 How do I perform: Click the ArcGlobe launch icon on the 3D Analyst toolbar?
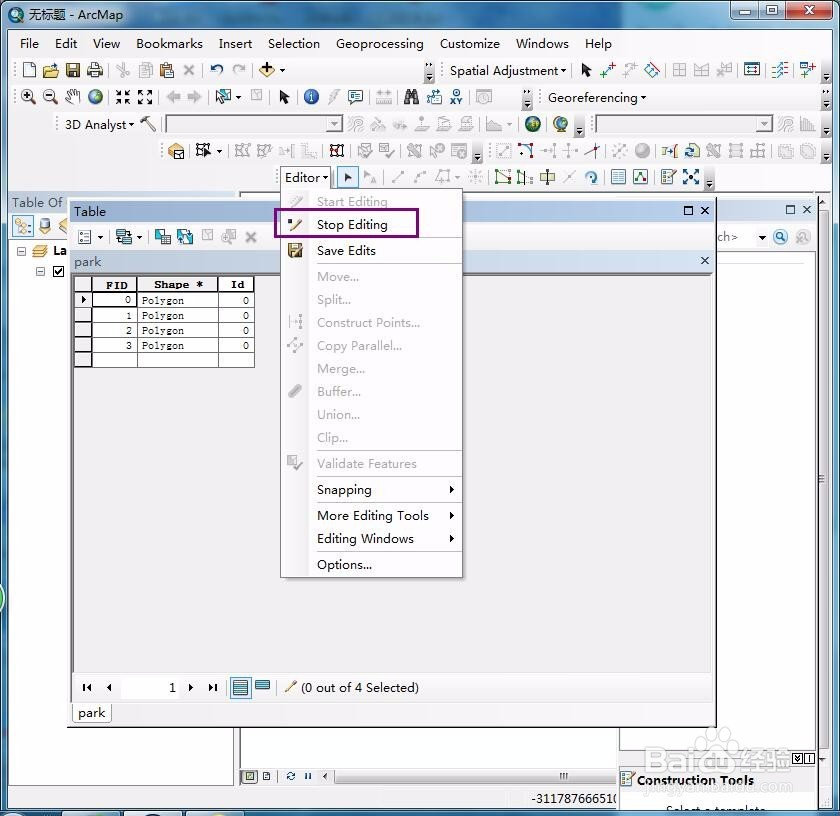click(560, 124)
